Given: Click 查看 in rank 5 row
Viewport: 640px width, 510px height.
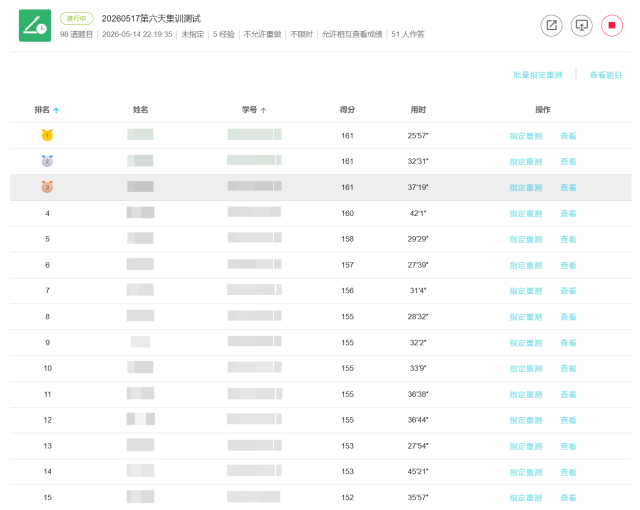Looking at the screenshot, I should pyautogui.click(x=568, y=239).
